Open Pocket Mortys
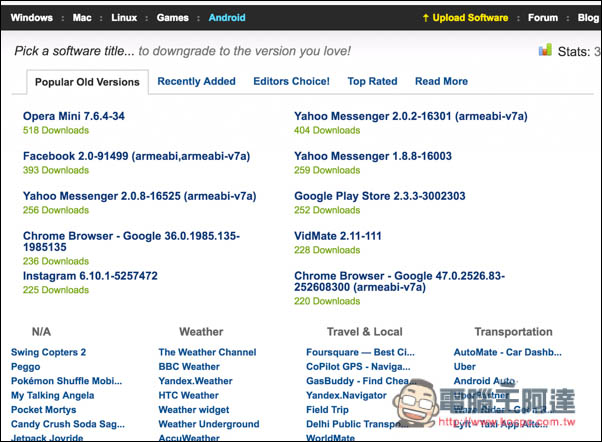The height and width of the screenshot is (442, 602). click(43, 410)
